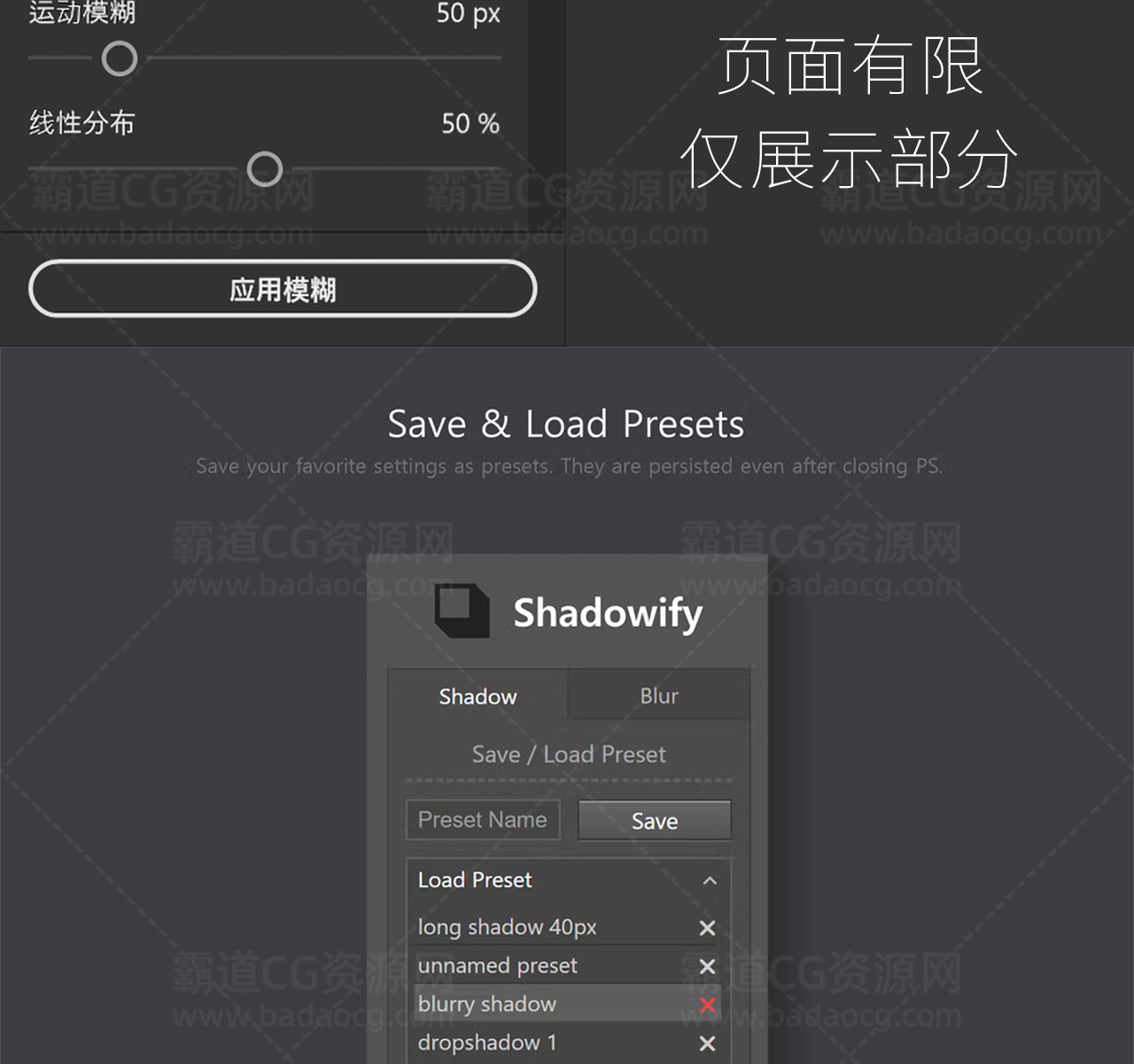Viewport: 1134px width, 1064px height.
Task: Remove the unnamed preset entry
Action: [707, 967]
